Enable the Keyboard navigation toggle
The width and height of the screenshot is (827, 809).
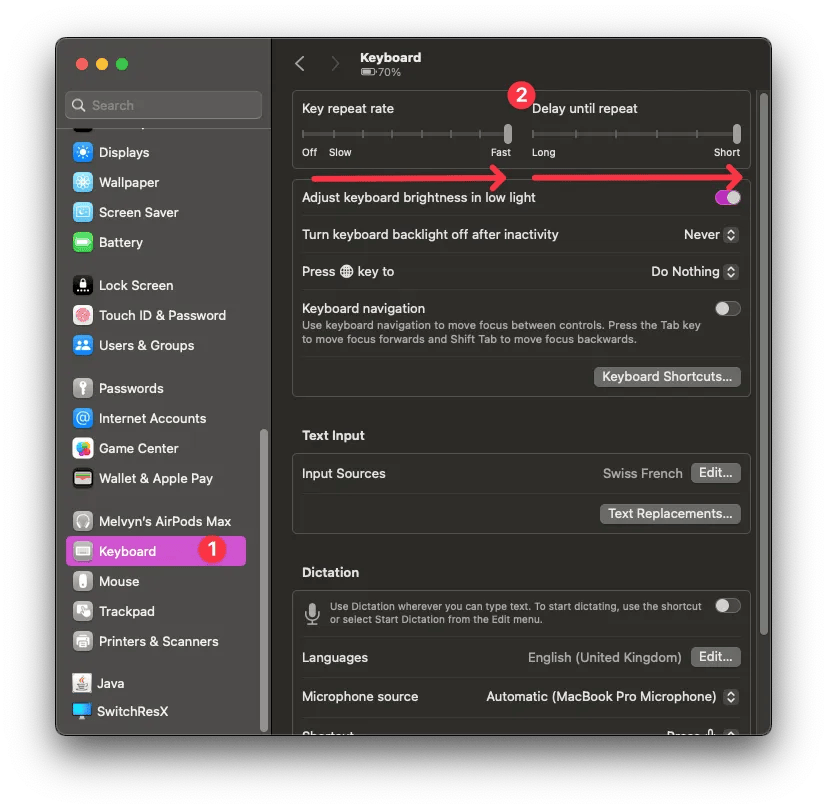click(x=727, y=309)
